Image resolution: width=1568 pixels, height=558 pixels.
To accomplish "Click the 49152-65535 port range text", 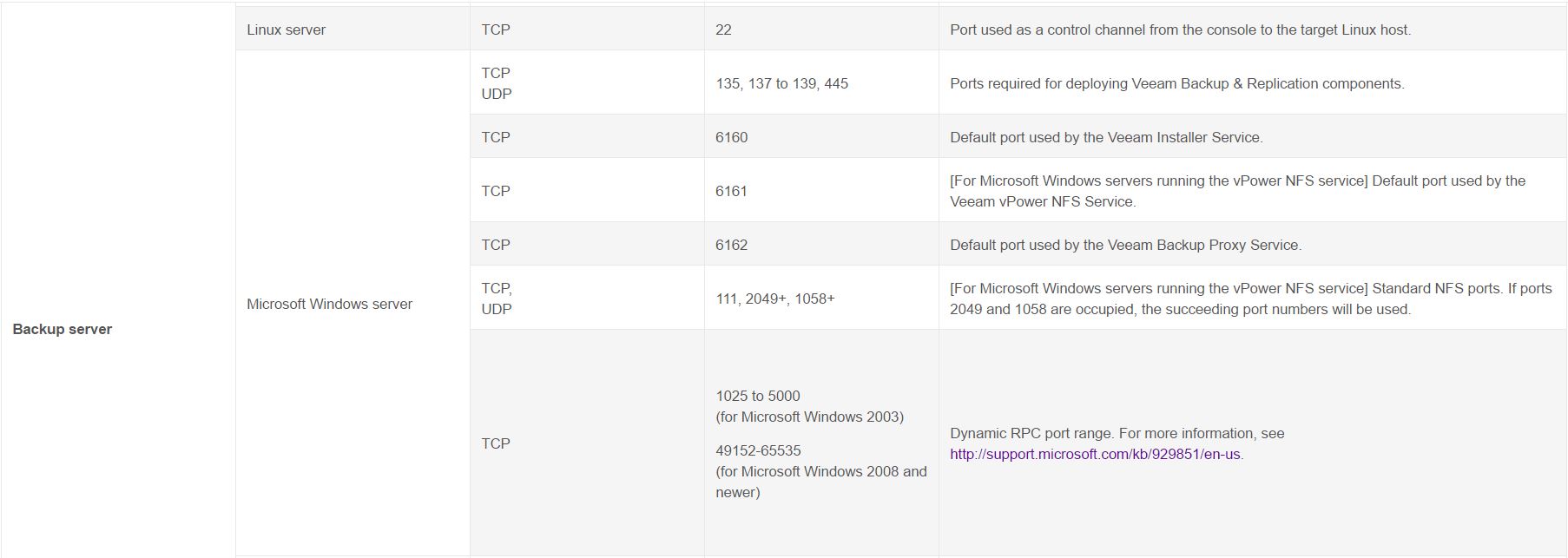I will point(758,450).
